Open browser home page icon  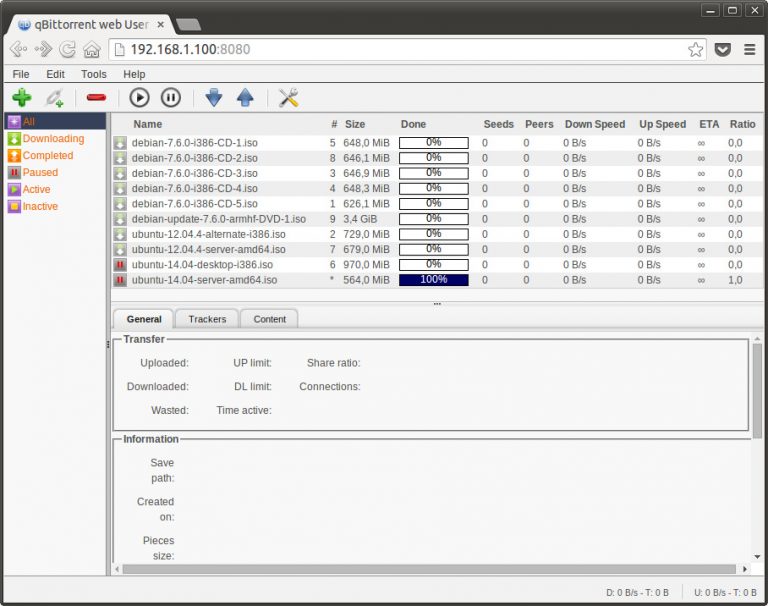[92, 49]
